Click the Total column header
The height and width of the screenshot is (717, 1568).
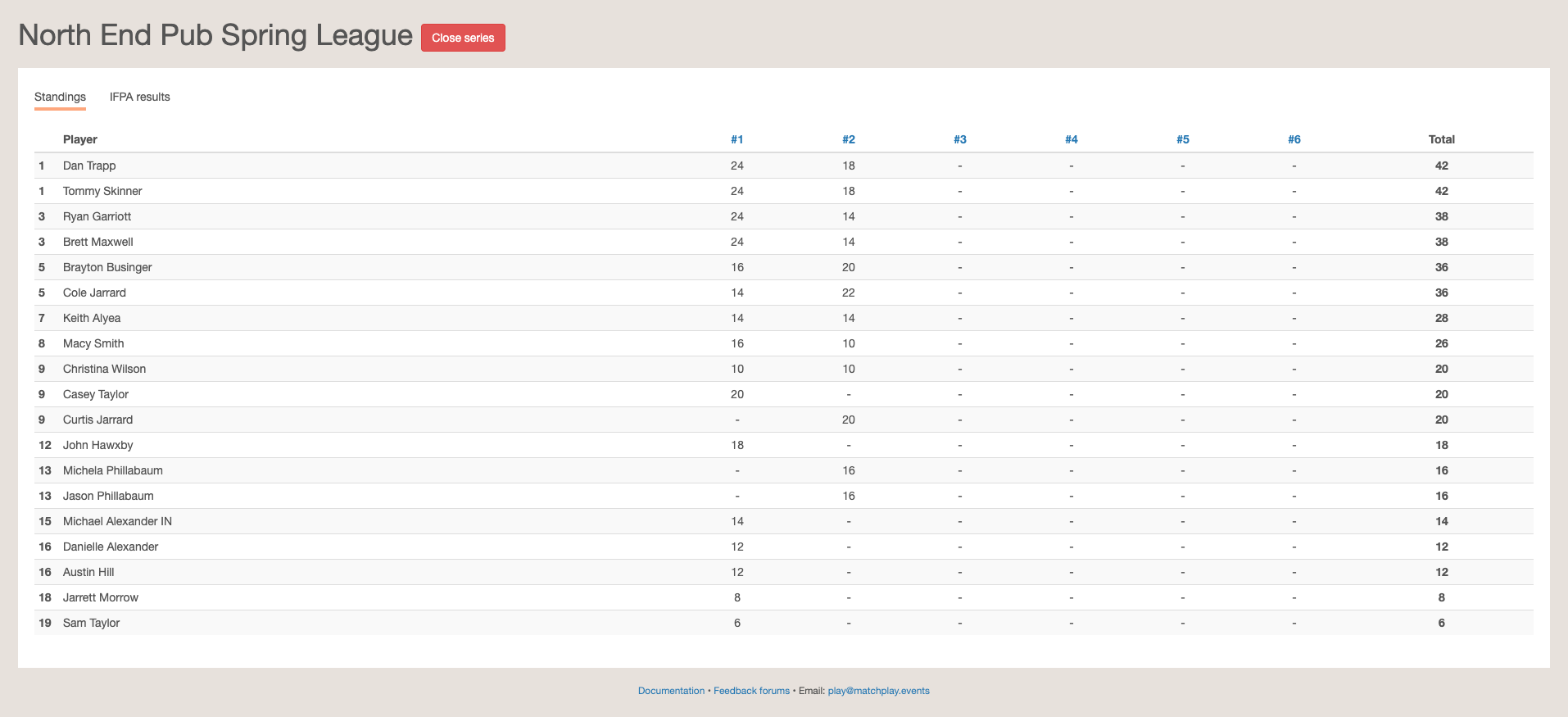1441,139
